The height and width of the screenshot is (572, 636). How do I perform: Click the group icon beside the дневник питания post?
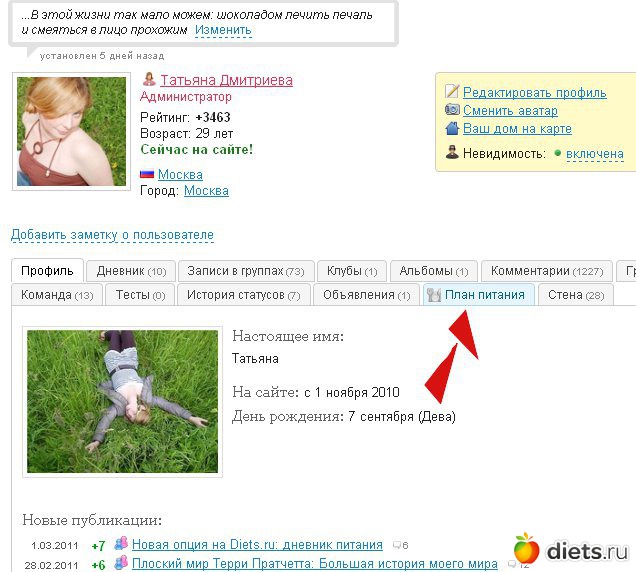(121, 543)
